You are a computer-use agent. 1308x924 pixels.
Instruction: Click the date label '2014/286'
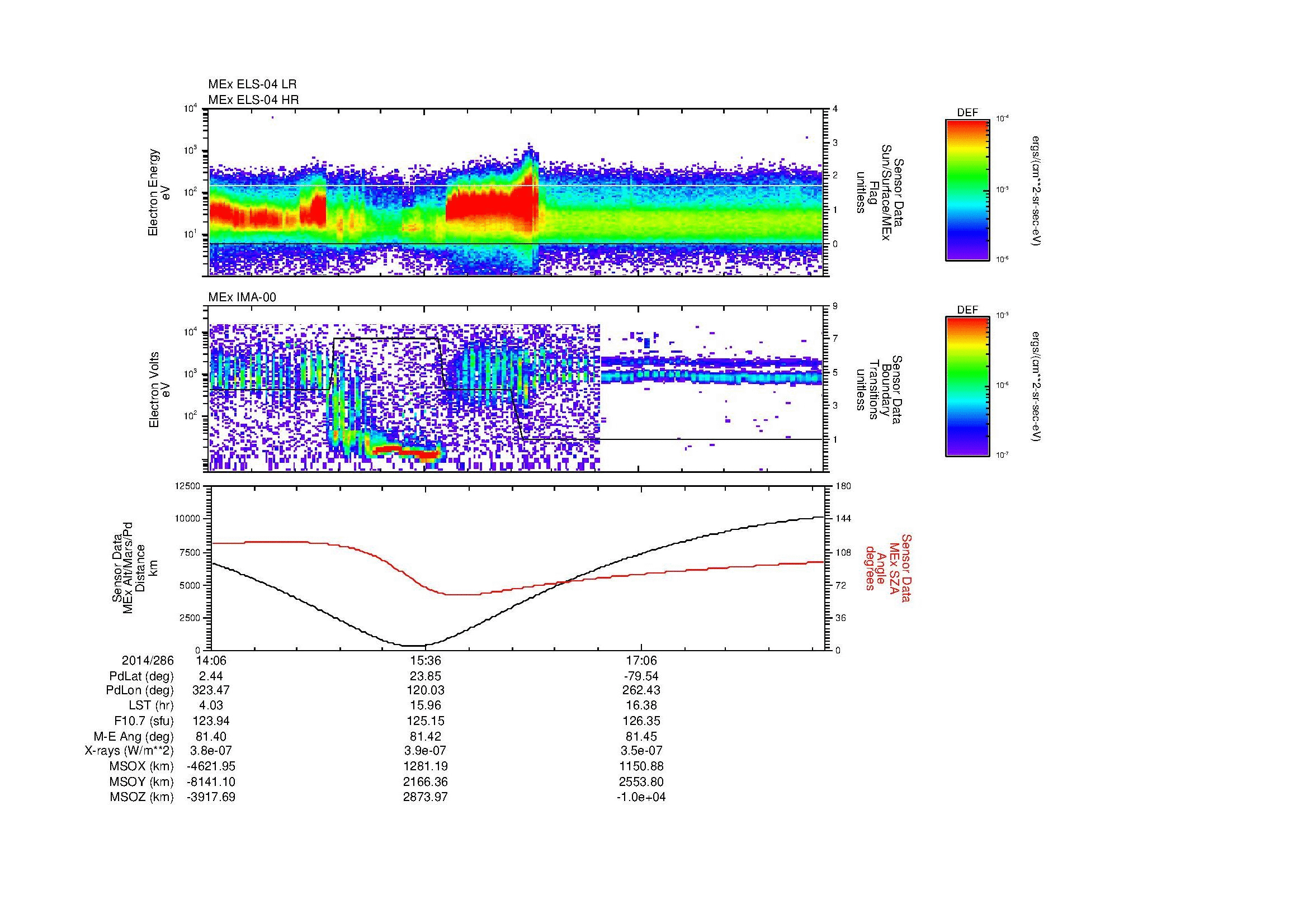point(148,660)
